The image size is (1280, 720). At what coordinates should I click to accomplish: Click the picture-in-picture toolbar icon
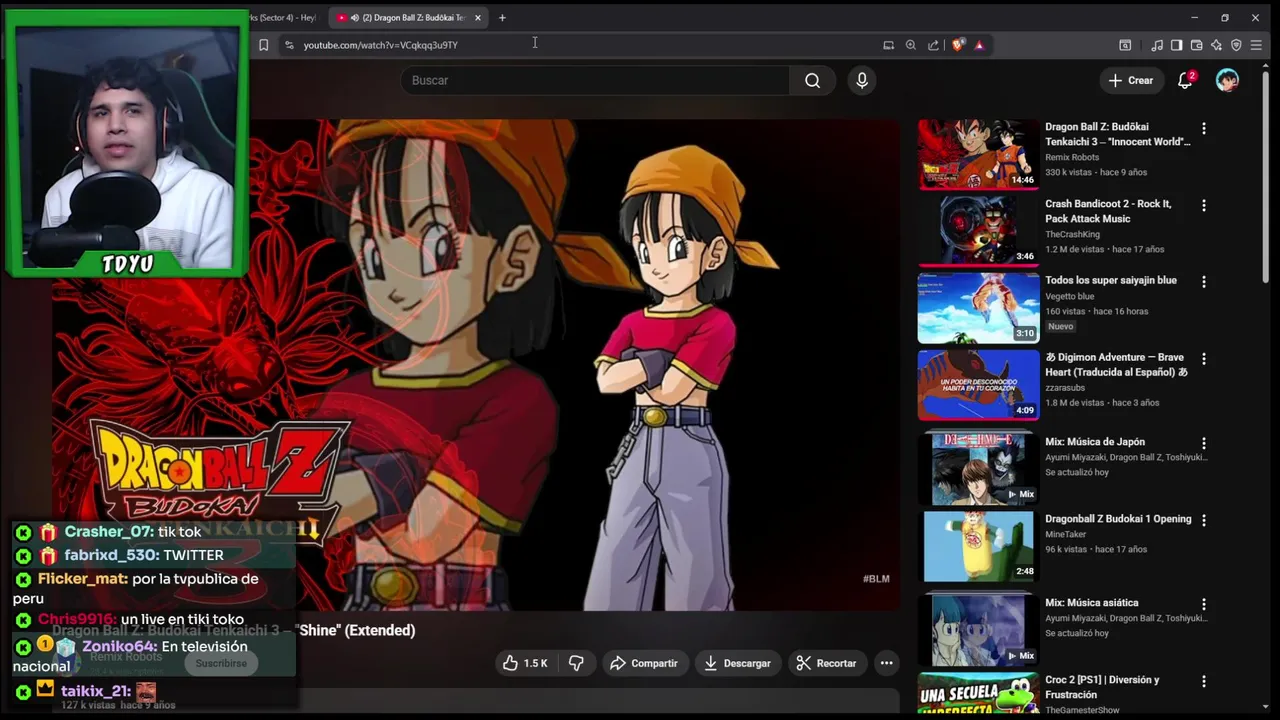[1125, 45]
